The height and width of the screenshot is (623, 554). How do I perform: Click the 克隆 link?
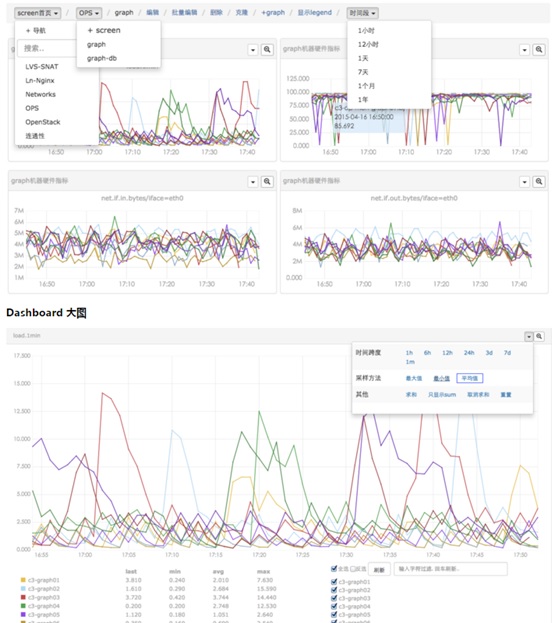[x=242, y=13]
